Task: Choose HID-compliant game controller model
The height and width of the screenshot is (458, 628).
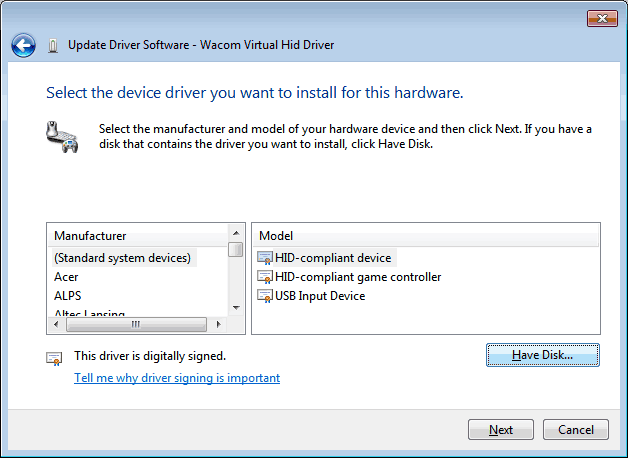Action: [358, 277]
